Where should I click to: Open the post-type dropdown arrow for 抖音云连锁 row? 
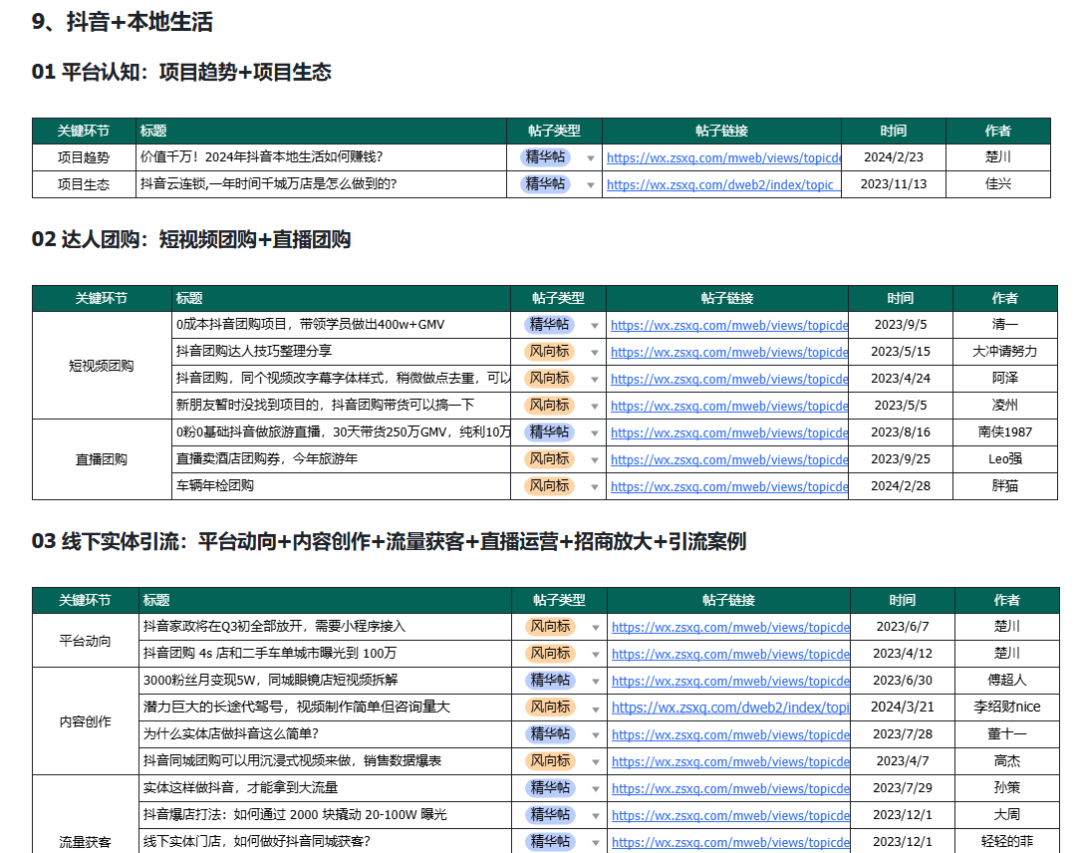[590, 185]
